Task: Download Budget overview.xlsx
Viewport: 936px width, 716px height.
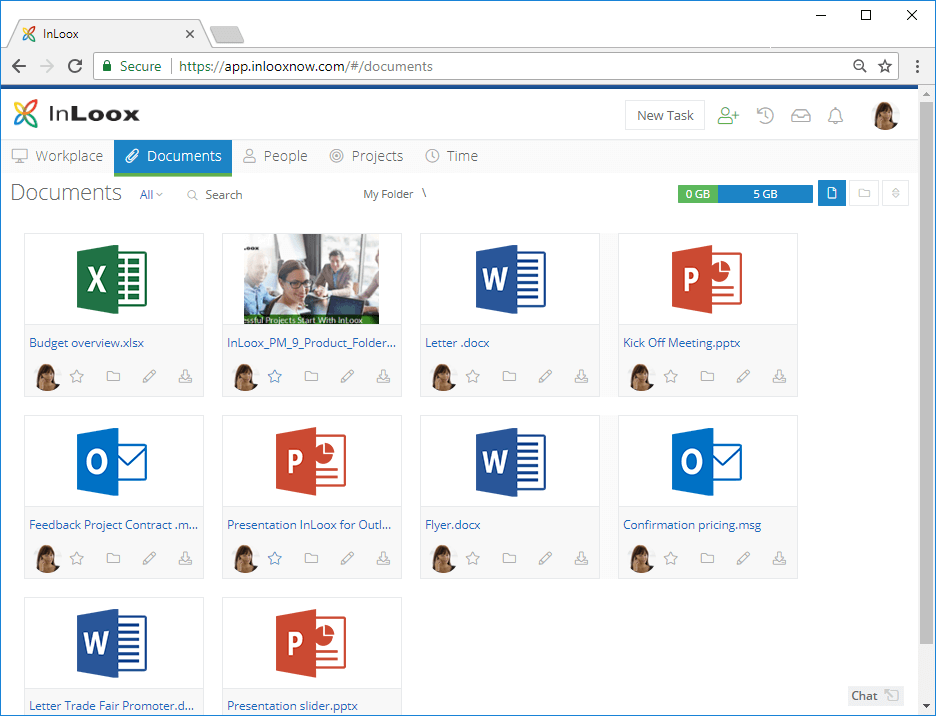Action: [x=185, y=376]
